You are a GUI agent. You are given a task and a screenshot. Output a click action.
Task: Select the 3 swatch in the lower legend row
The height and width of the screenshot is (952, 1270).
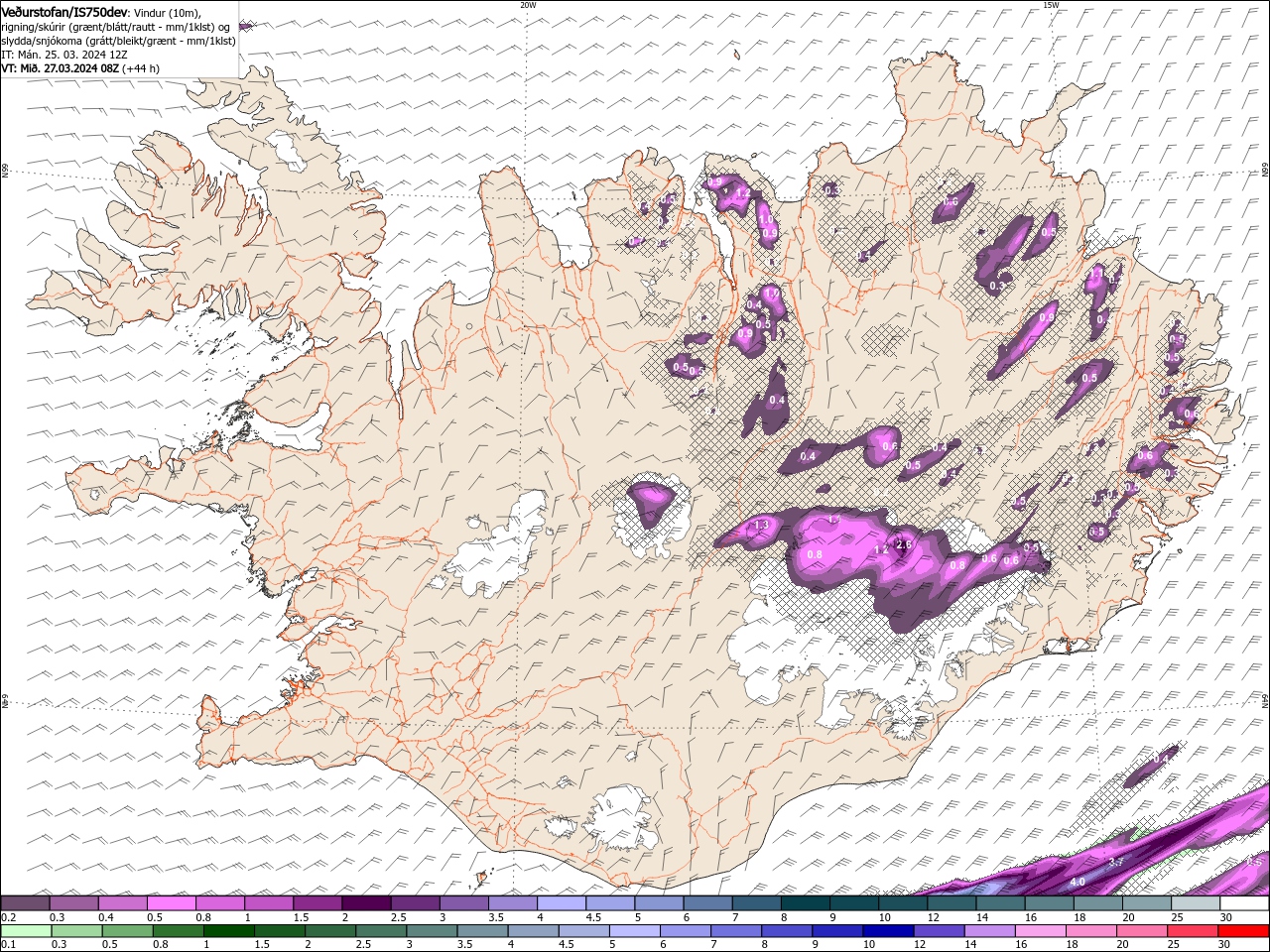coord(432,931)
